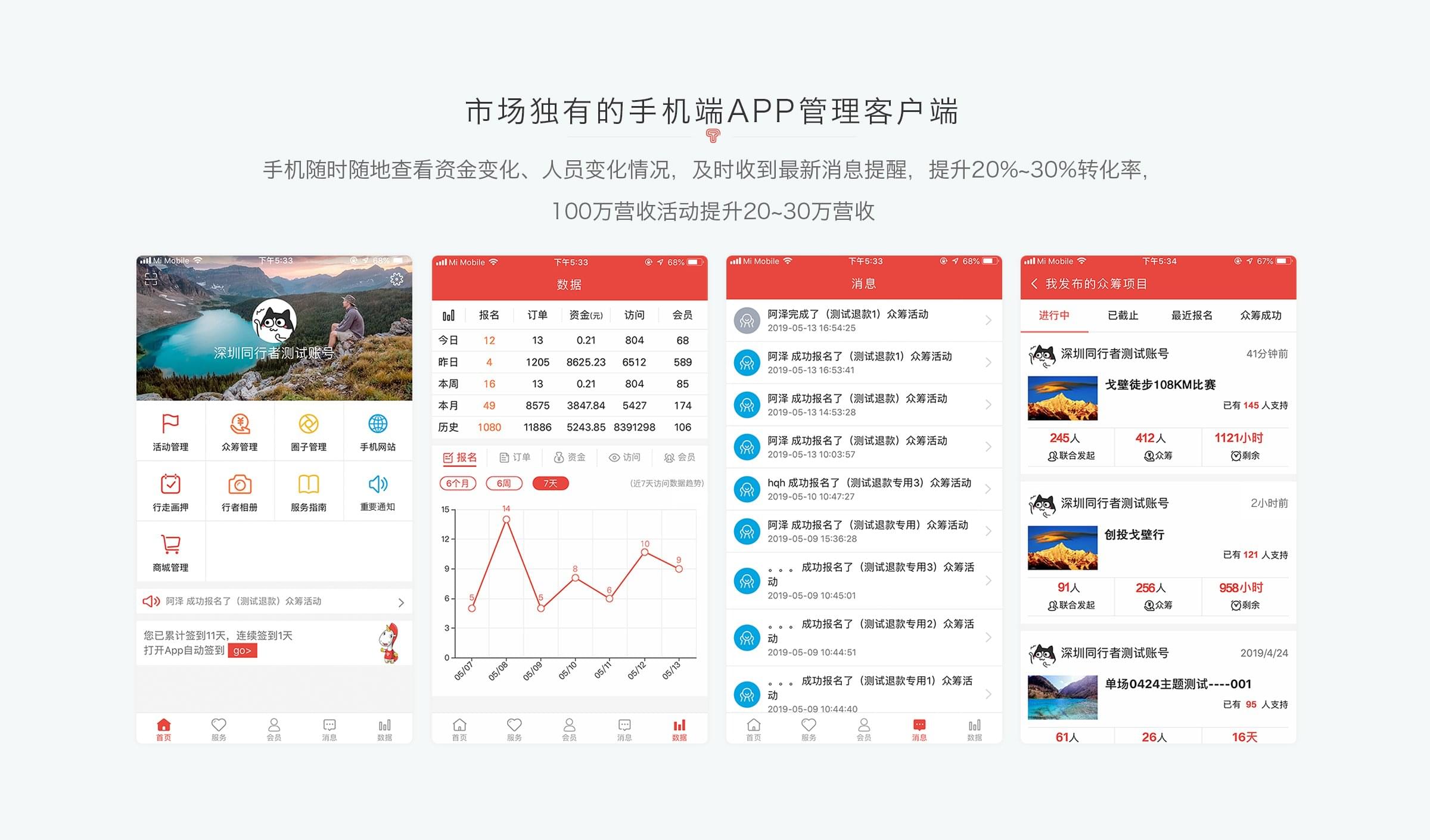Select the 资金 chart tab in data screen

[570, 458]
